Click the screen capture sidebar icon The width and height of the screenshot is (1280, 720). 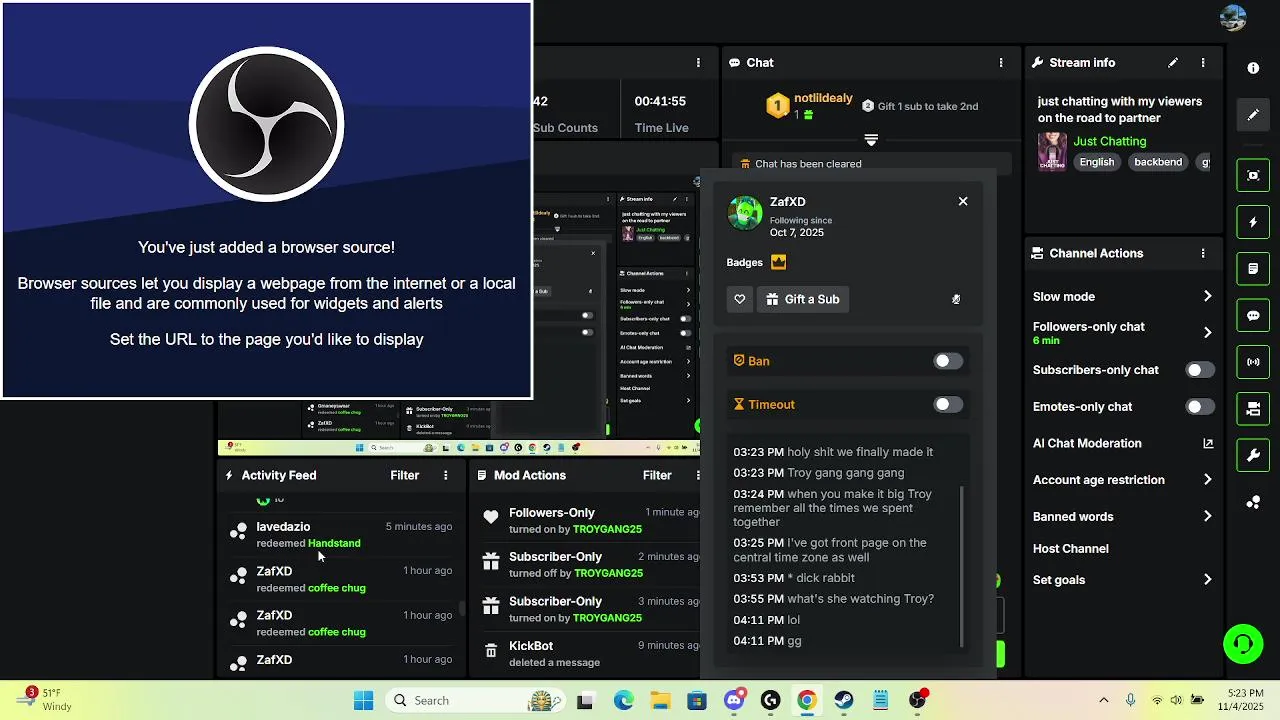click(x=1253, y=175)
